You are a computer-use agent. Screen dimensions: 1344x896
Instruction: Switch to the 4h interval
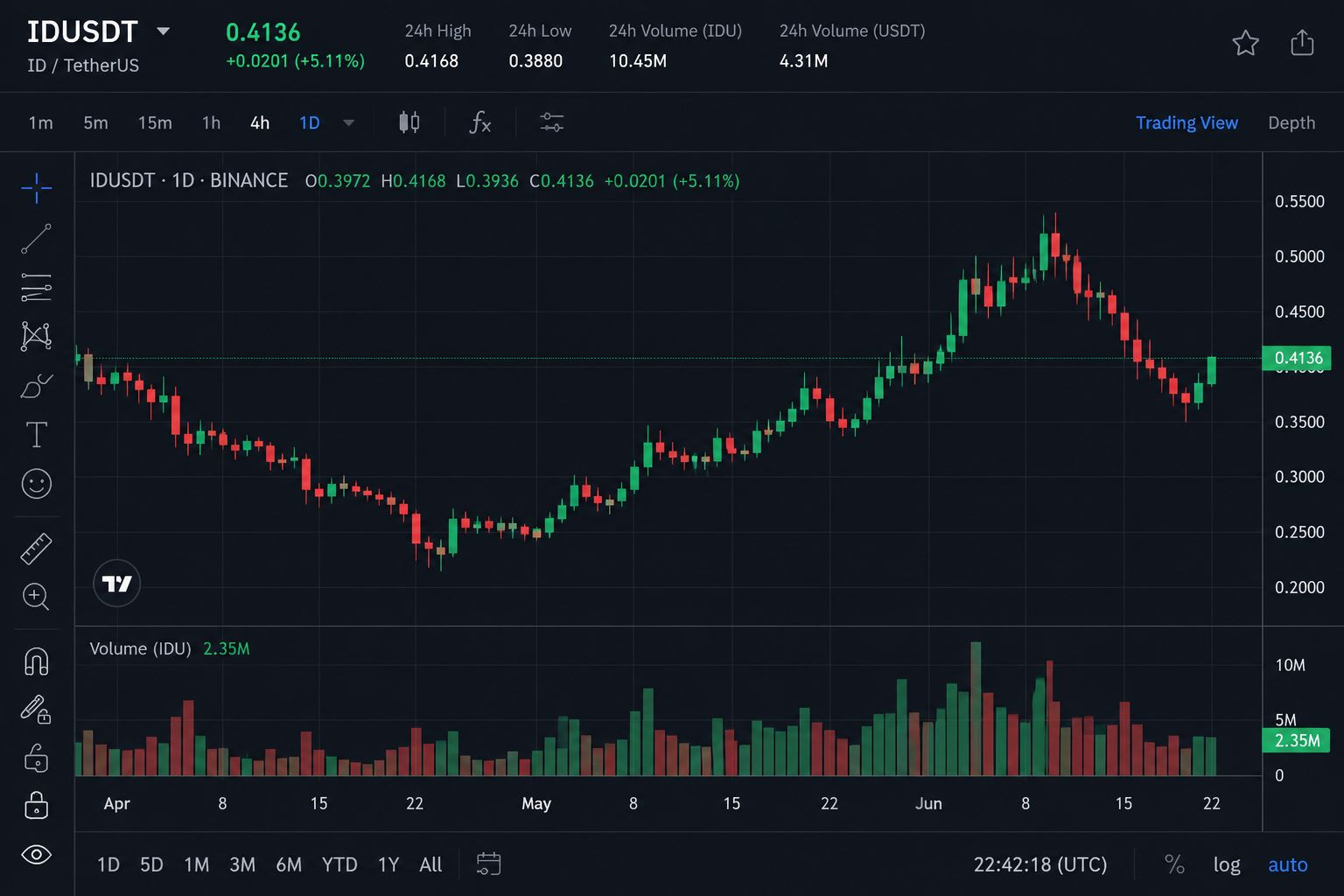point(260,122)
